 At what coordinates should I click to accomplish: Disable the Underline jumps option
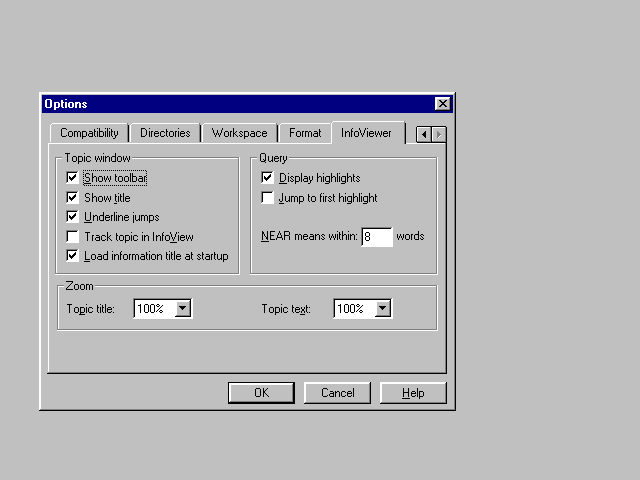pyautogui.click(x=72, y=217)
